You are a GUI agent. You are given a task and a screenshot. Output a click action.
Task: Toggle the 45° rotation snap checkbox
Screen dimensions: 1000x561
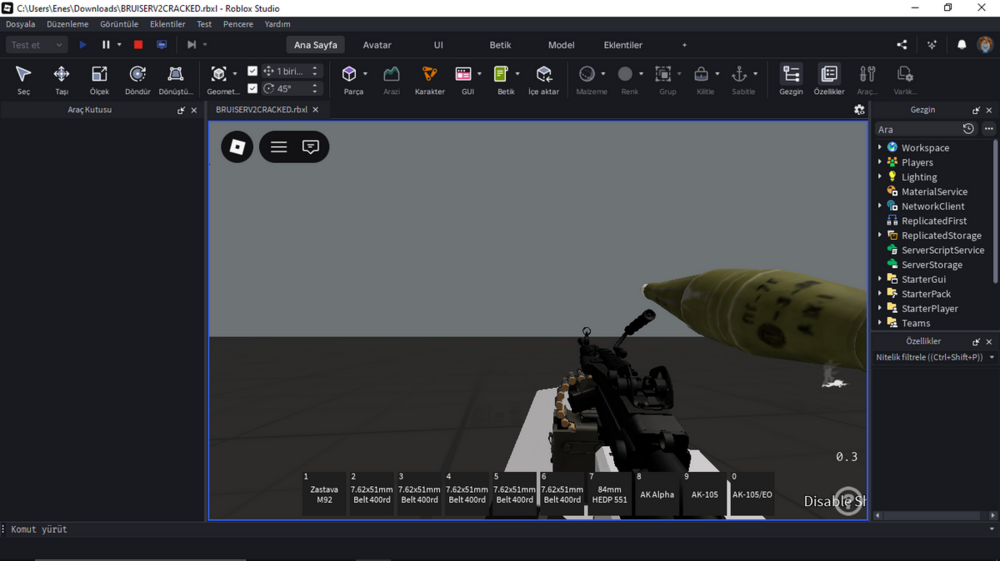pyautogui.click(x=253, y=88)
